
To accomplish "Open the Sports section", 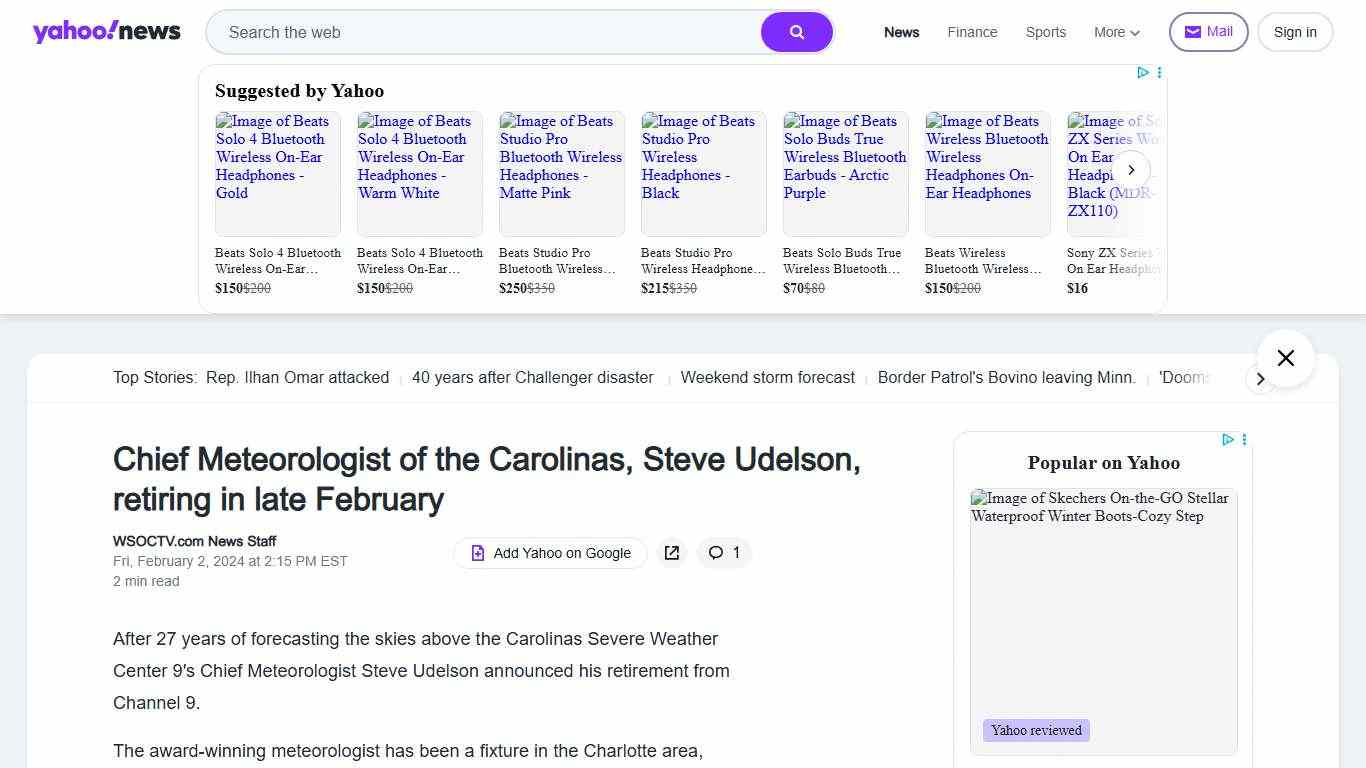I will [x=1045, y=32].
